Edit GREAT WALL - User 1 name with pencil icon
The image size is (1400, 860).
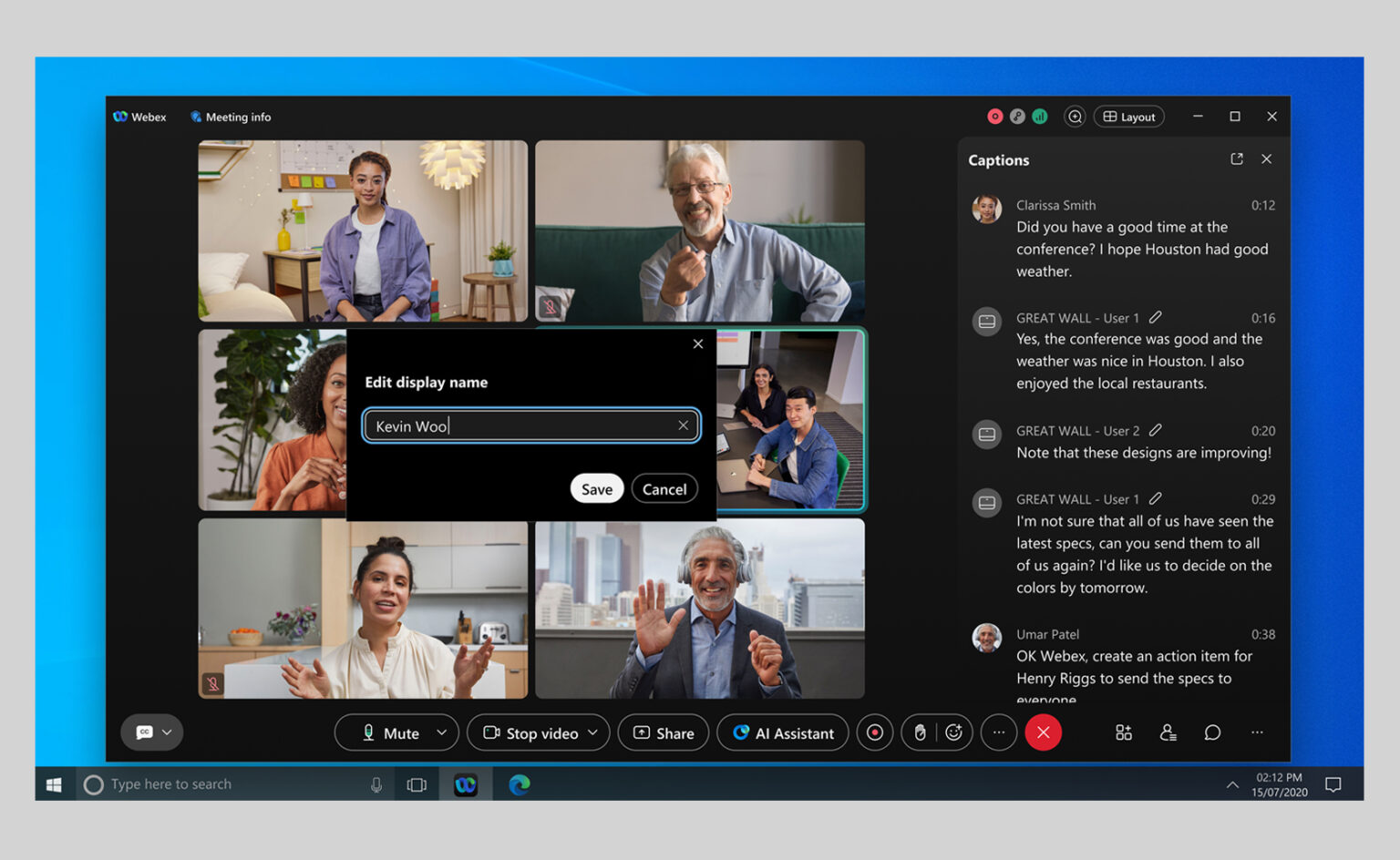(1156, 317)
